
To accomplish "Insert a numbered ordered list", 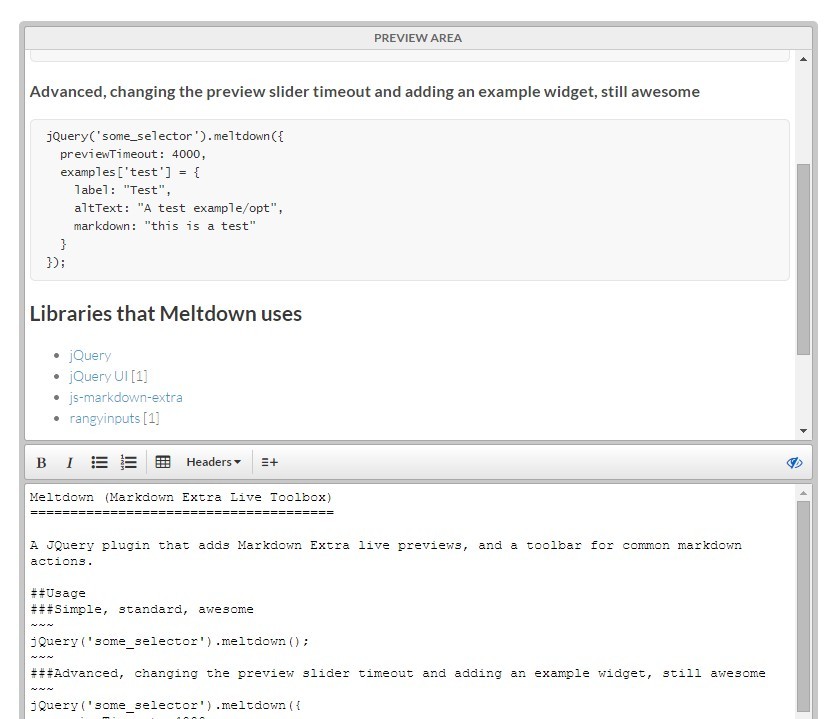I will tap(128, 462).
